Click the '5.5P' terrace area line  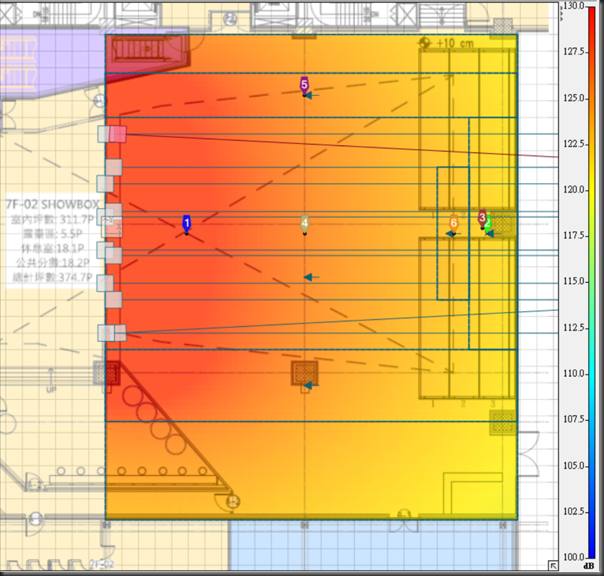pyautogui.click(x=52, y=234)
